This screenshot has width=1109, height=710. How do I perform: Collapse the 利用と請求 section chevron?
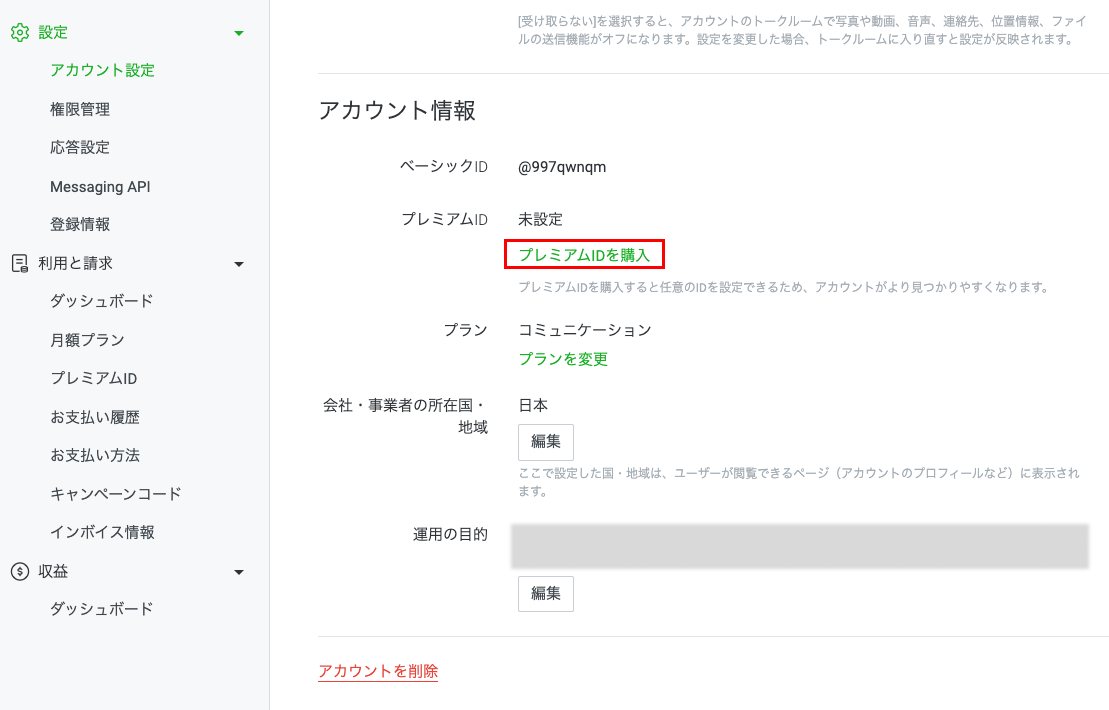[x=239, y=263]
